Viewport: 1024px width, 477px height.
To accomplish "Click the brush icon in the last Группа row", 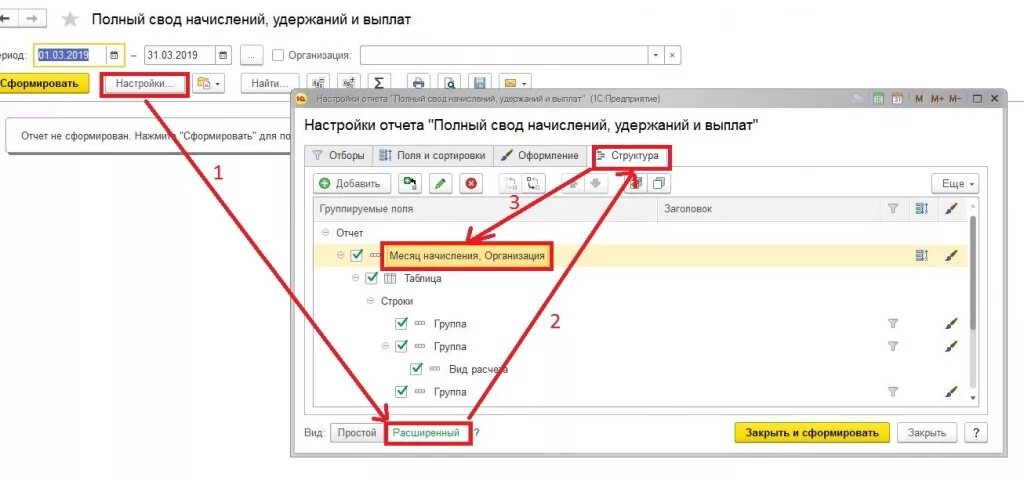I will [x=952, y=392].
